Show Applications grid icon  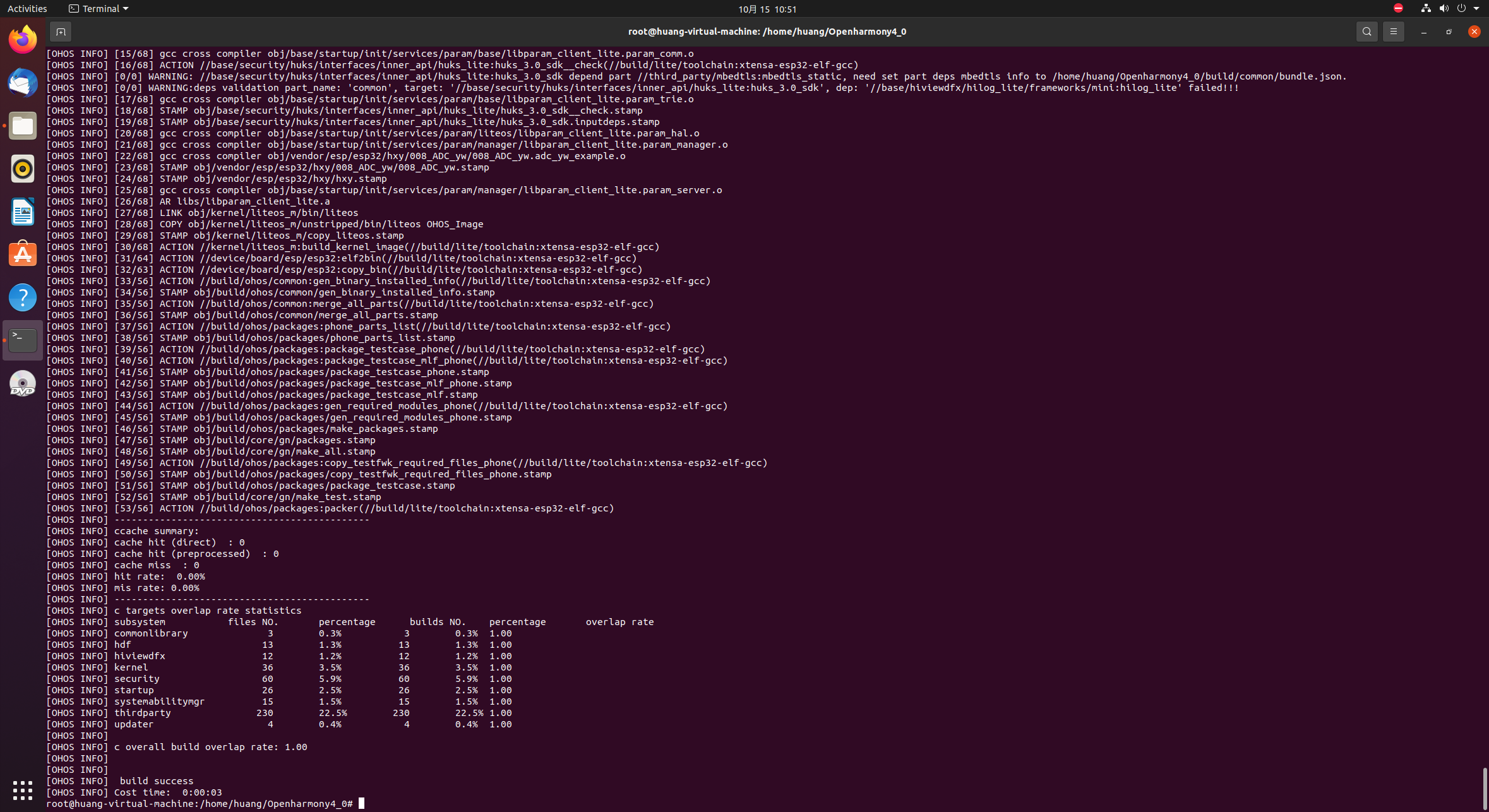tap(23, 790)
